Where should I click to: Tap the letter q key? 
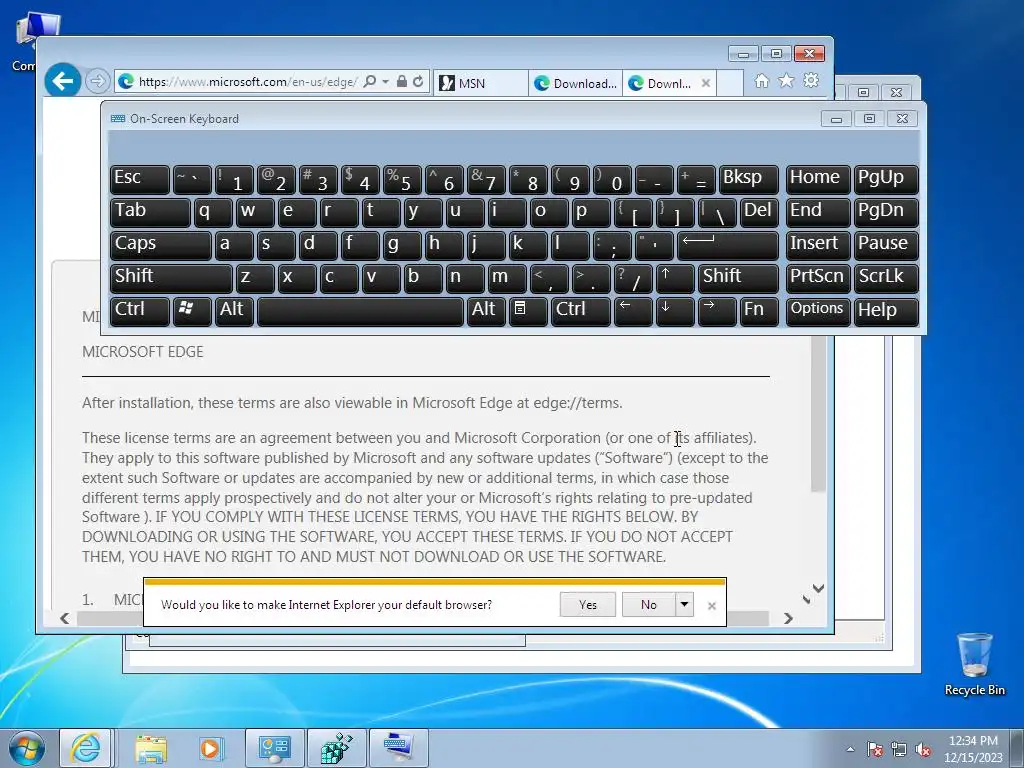click(213, 212)
